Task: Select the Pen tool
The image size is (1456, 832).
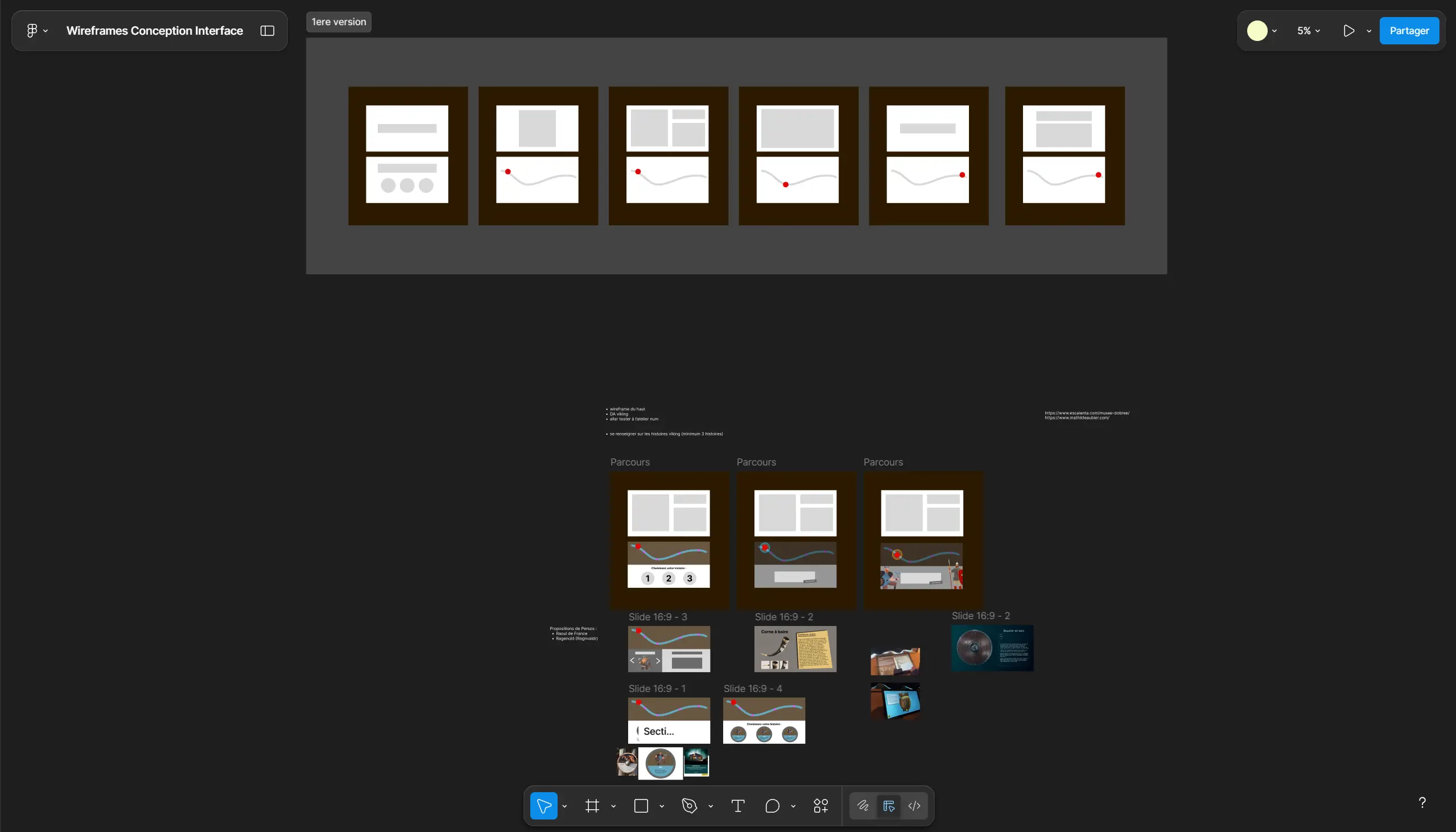Action: pos(690,806)
